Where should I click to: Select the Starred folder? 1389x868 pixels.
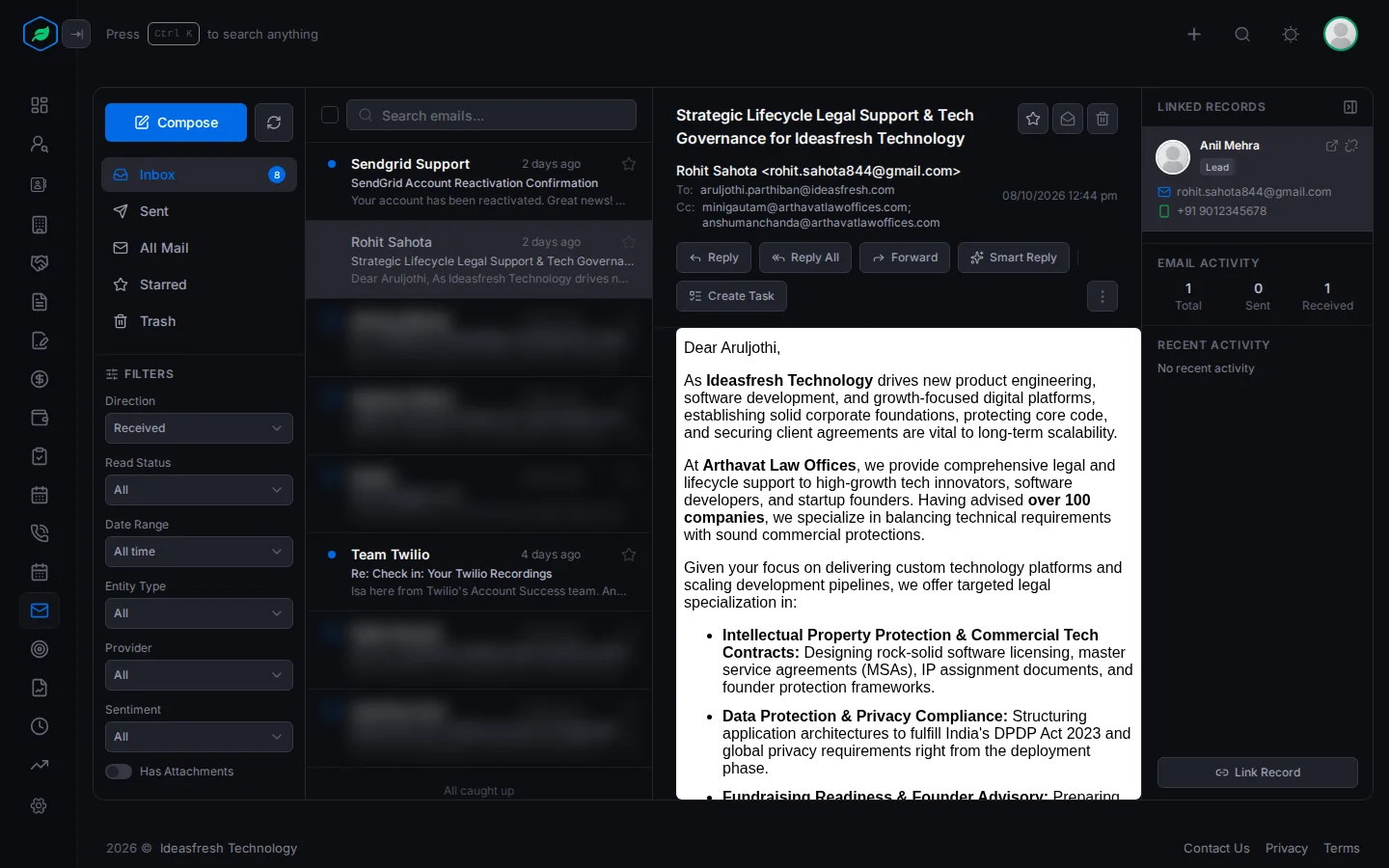coord(199,285)
